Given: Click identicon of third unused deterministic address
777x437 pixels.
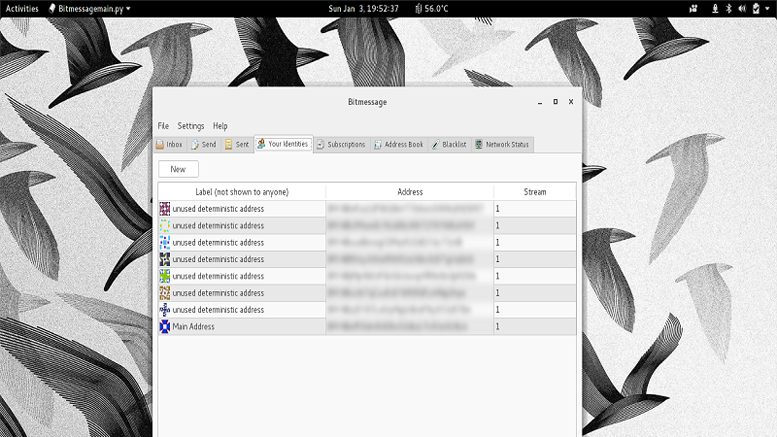Looking at the screenshot, I should [165, 242].
